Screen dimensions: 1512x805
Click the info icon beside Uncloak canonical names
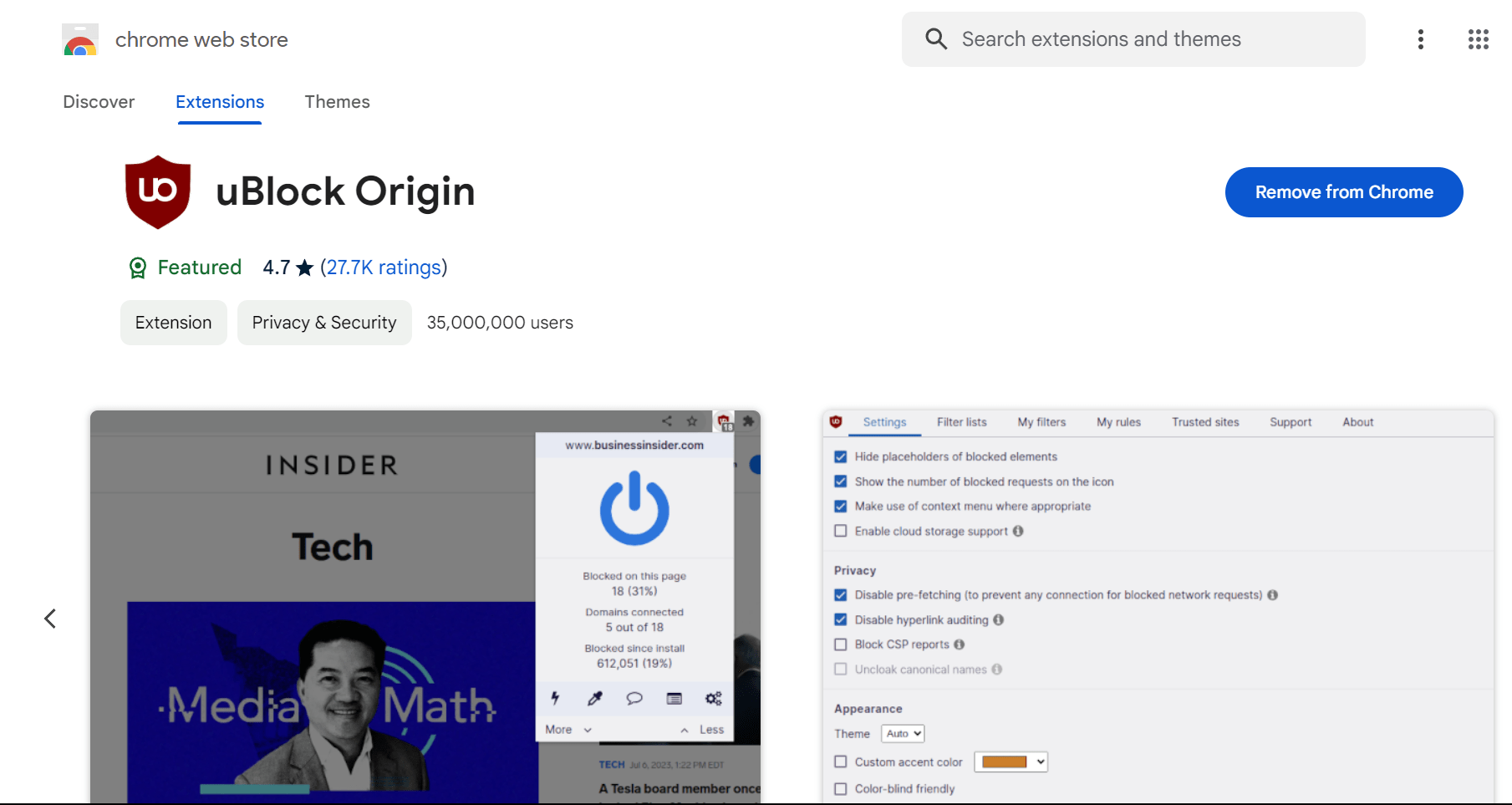coord(997,670)
